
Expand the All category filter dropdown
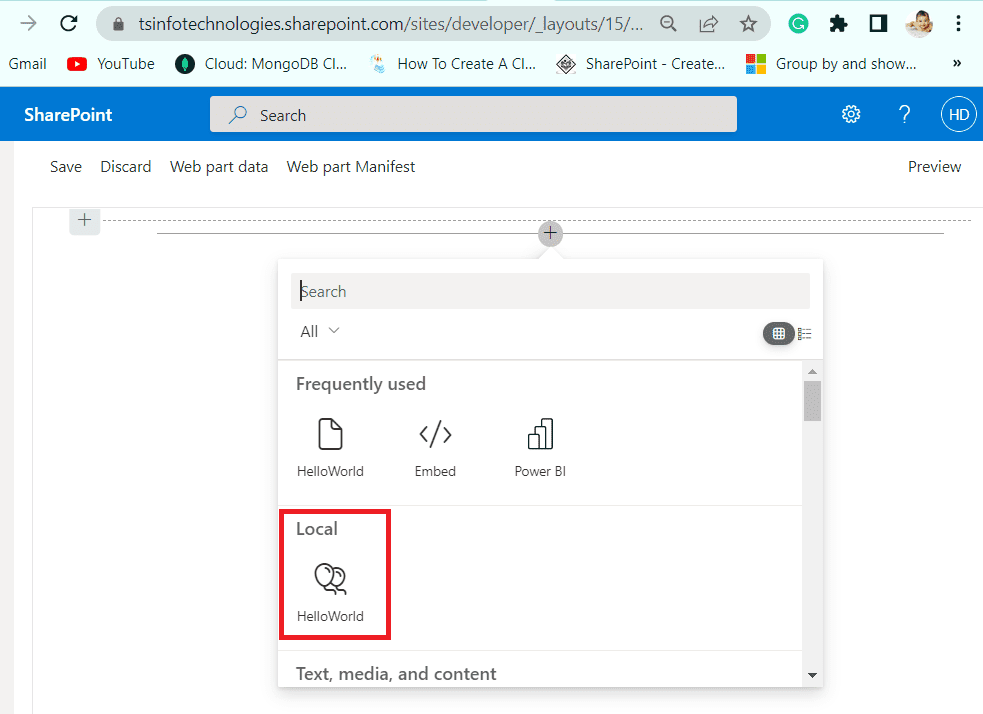[x=319, y=331]
